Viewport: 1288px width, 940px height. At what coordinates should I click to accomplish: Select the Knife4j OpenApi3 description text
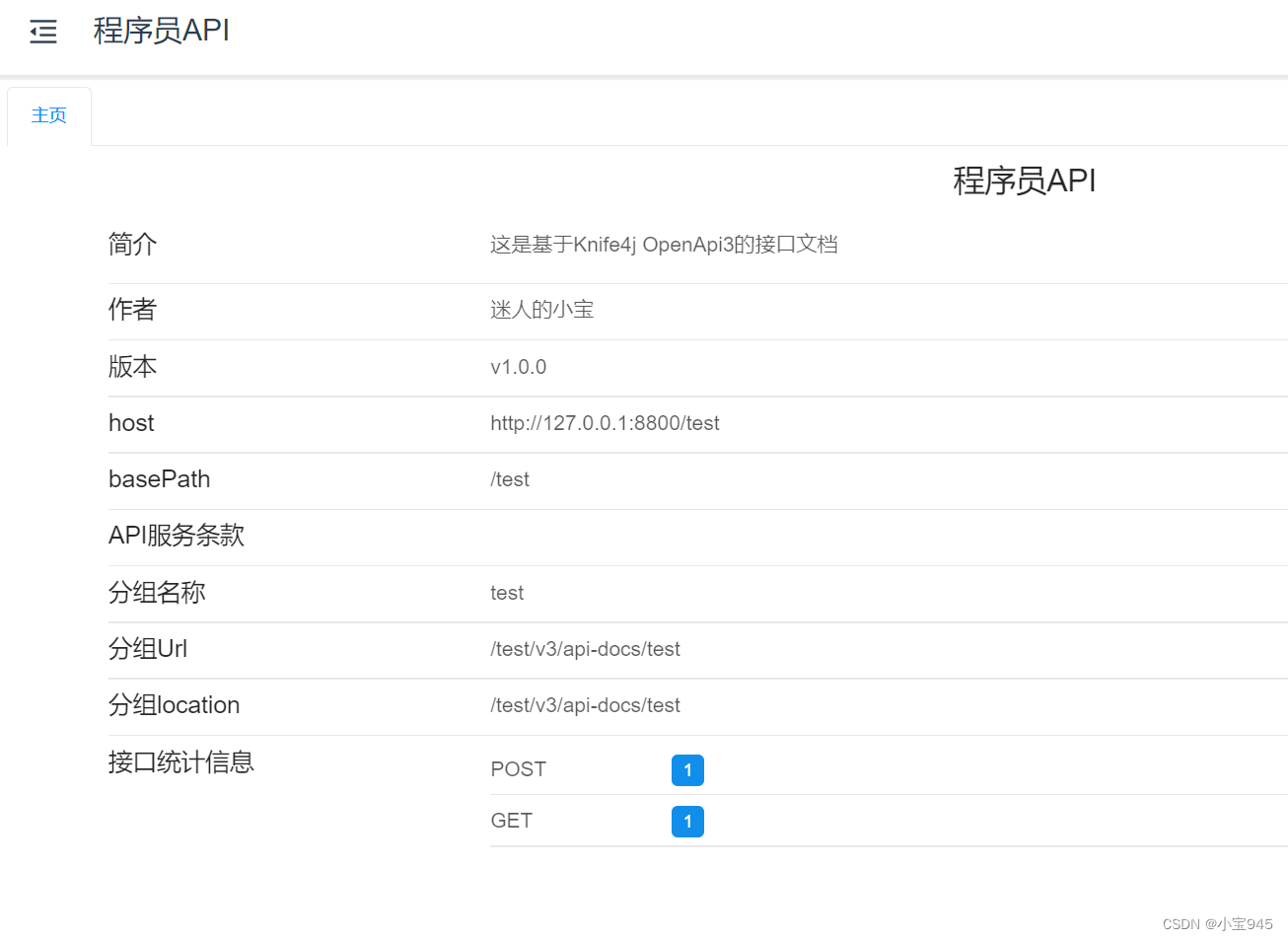pos(664,245)
